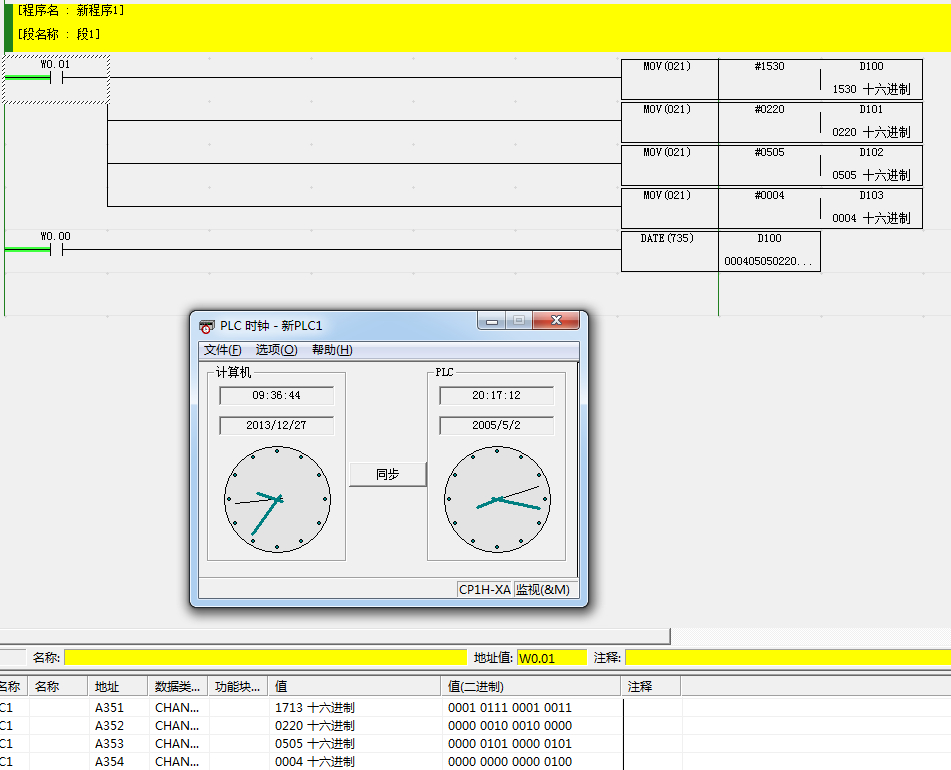
Task: Click the 地址值 field showing W0.01
Action: click(x=551, y=658)
